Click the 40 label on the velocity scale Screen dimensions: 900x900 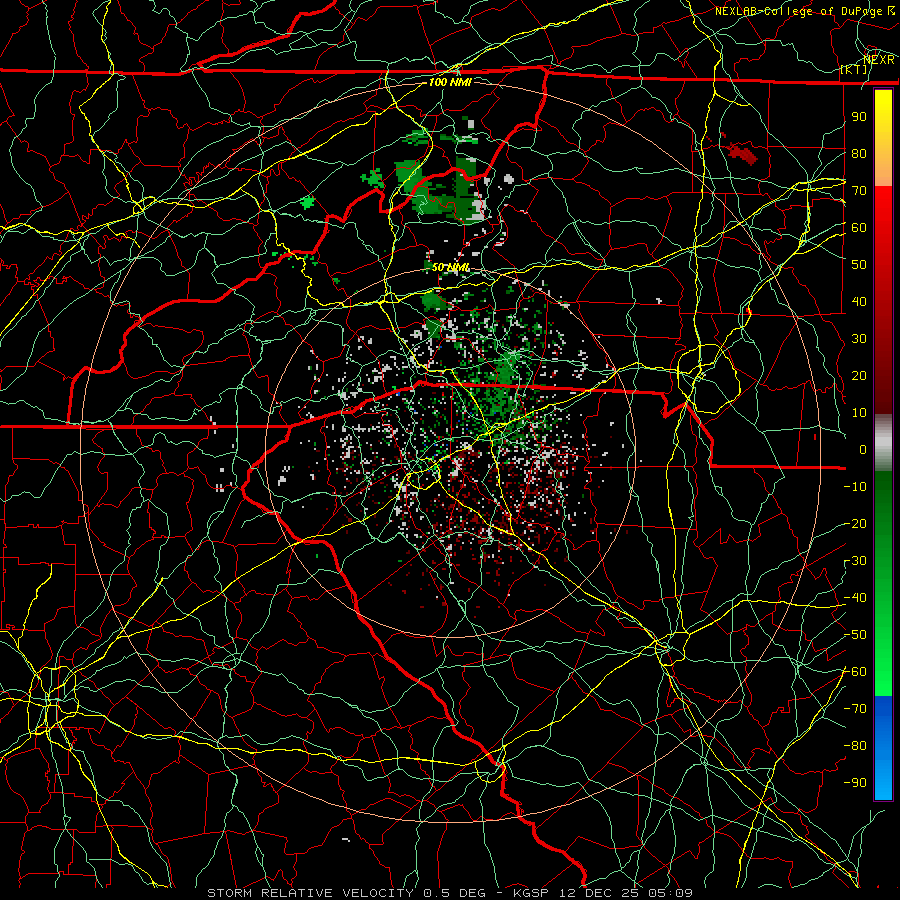859,301
